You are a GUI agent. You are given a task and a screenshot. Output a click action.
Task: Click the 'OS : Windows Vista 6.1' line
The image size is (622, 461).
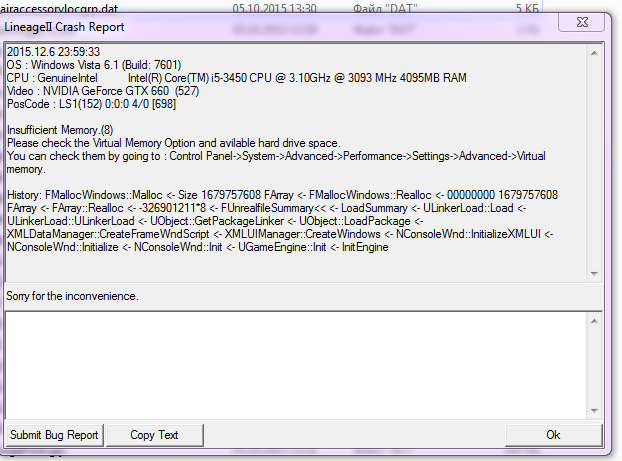click(94, 65)
